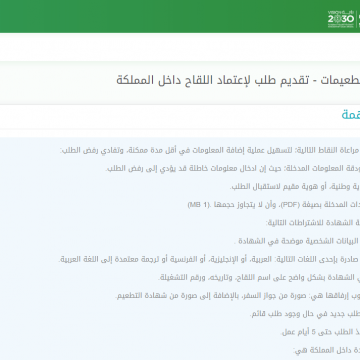Click the Arabic, English, or French languages line
The image size is (360, 360).
[210, 259]
